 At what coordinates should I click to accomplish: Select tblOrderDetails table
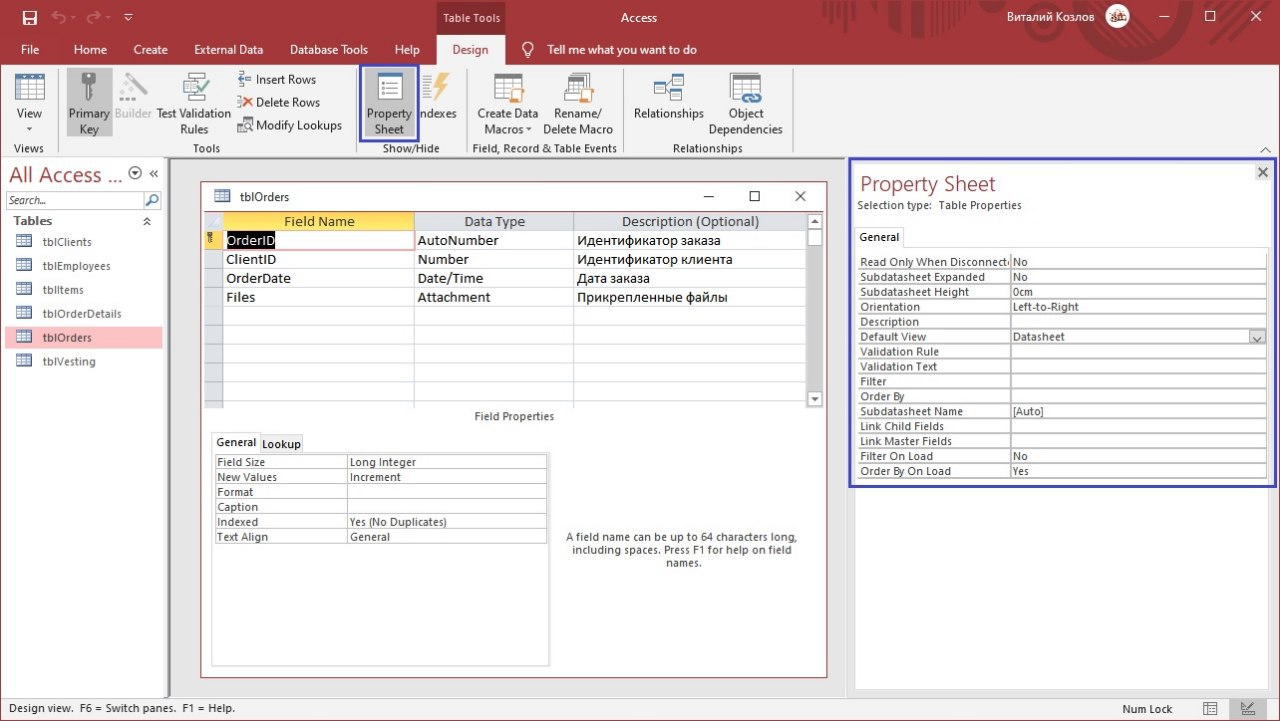coord(83,313)
